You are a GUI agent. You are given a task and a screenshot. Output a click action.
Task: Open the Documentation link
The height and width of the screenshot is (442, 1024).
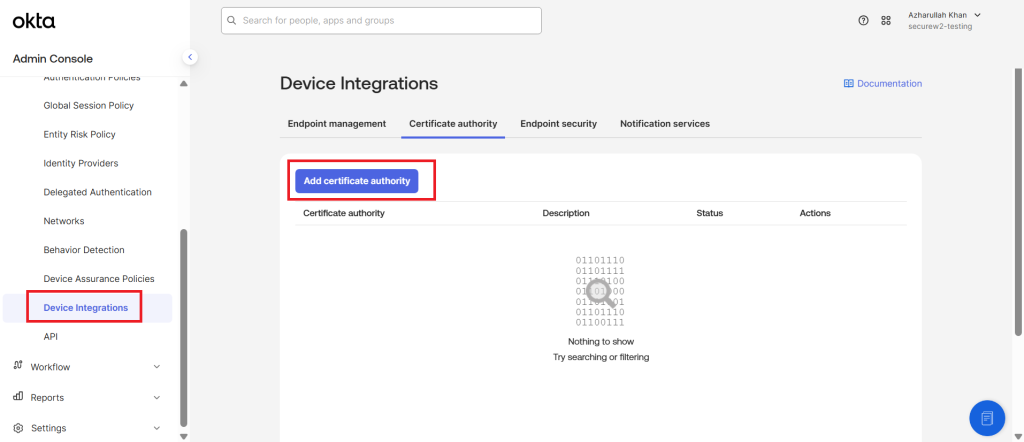pyautogui.click(x=882, y=84)
